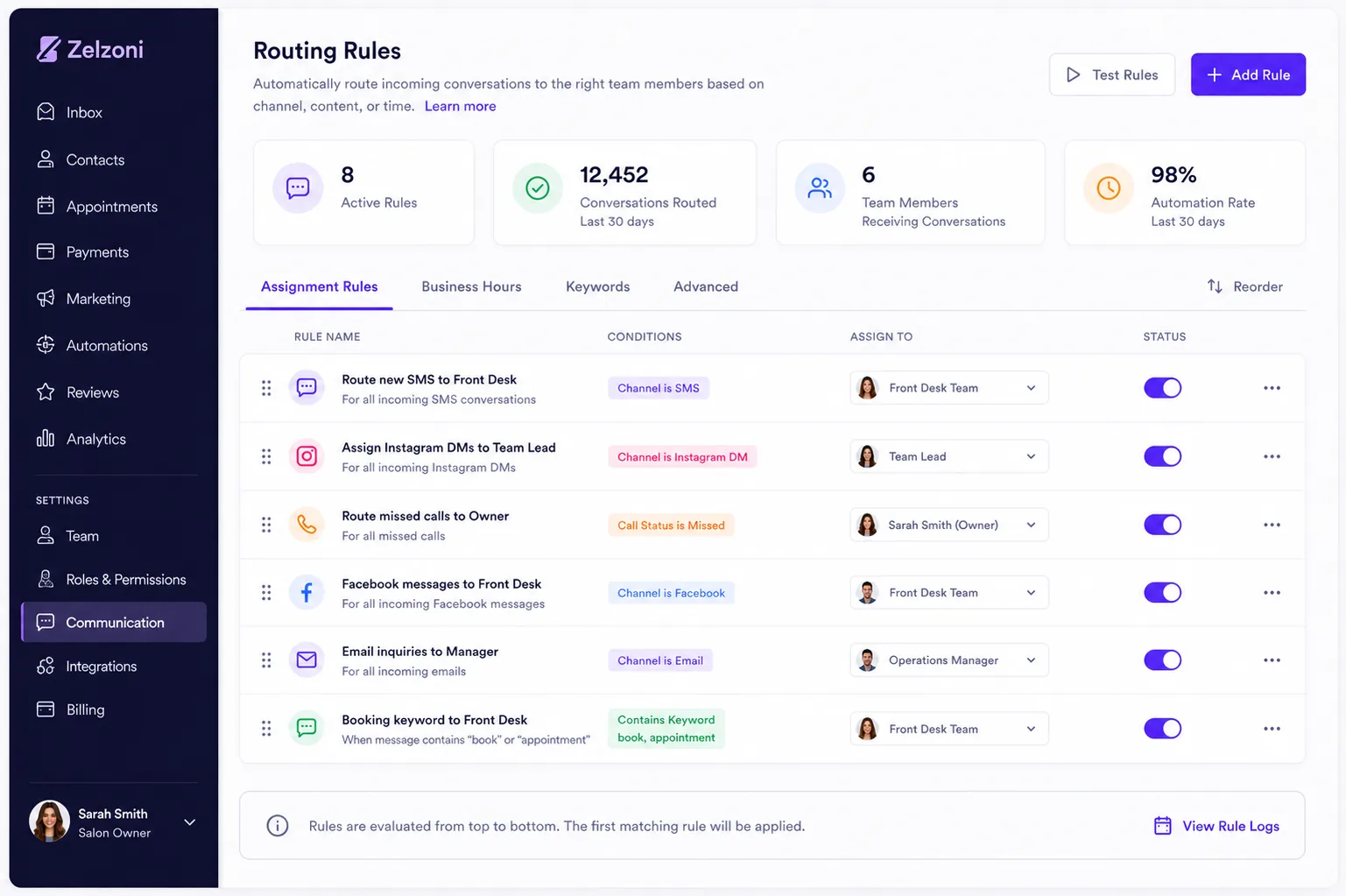Screen dimensions: 1346x896
Task: Click the green chat icon in Booking keyword rule
Action: 307,729
